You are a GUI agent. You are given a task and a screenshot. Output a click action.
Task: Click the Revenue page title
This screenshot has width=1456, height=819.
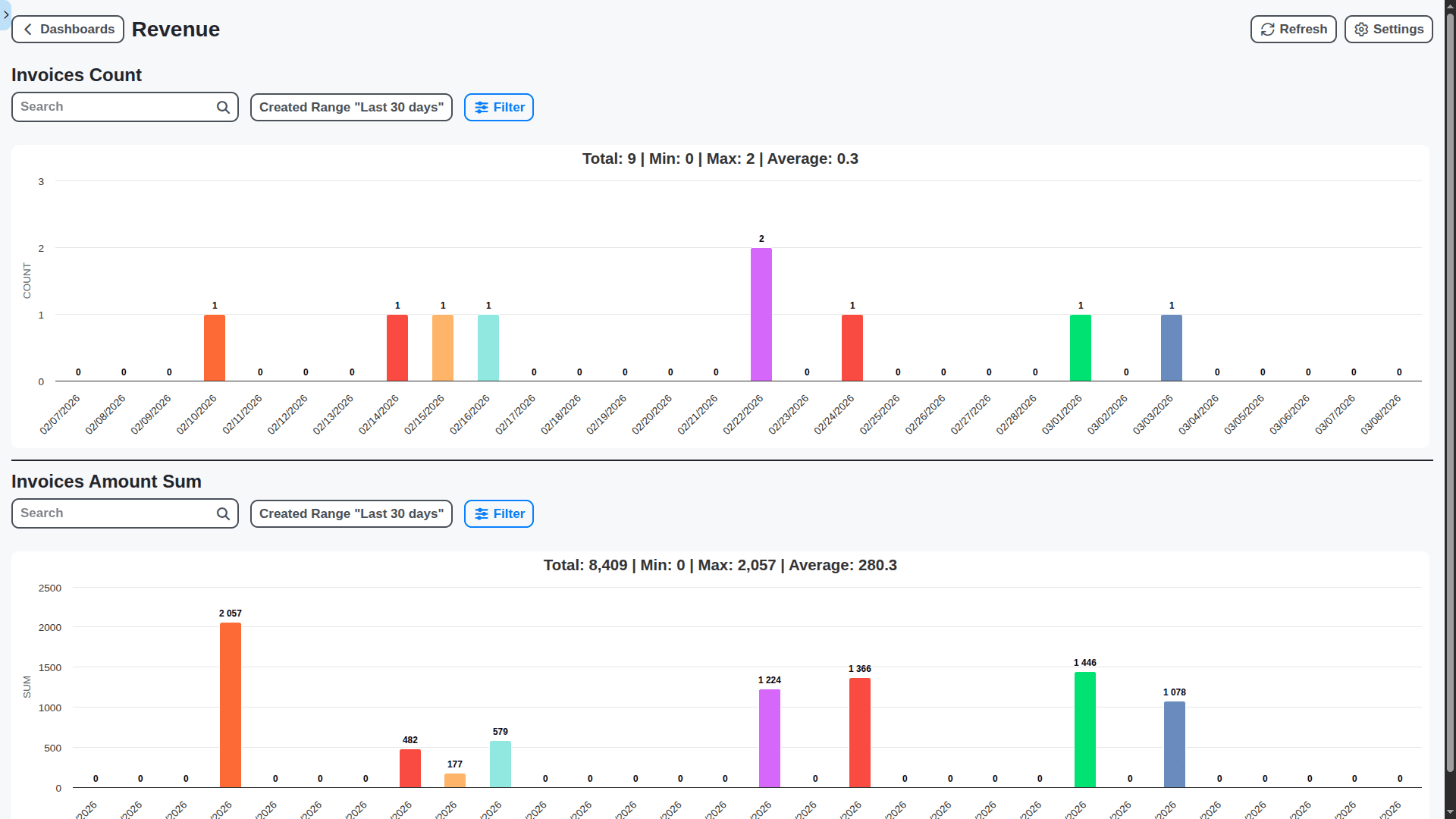click(x=175, y=29)
